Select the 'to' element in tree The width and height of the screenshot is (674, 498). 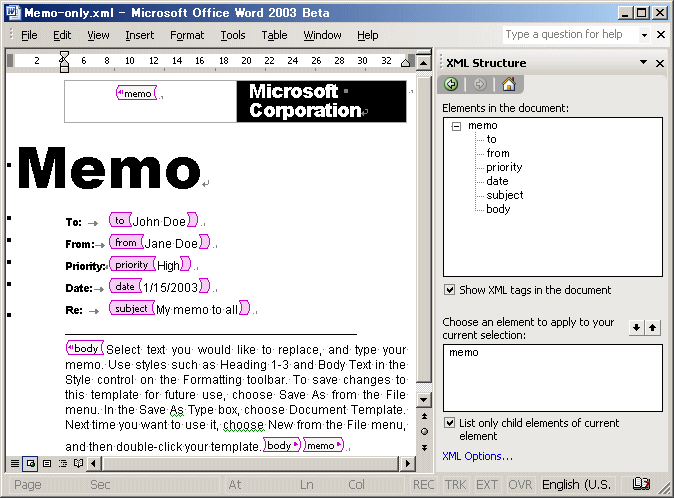(x=491, y=139)
